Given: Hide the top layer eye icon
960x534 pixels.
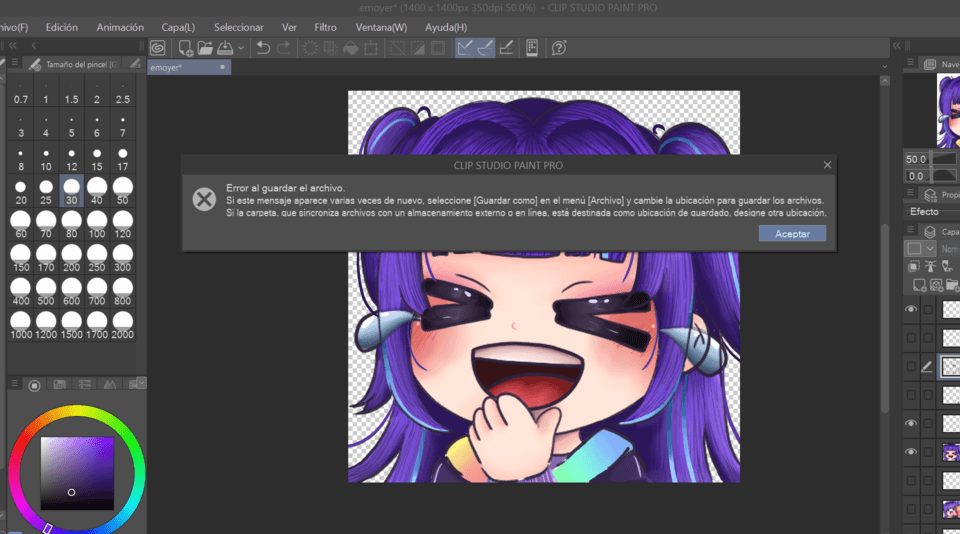Looking at the screenshot, I should [911, 310].
